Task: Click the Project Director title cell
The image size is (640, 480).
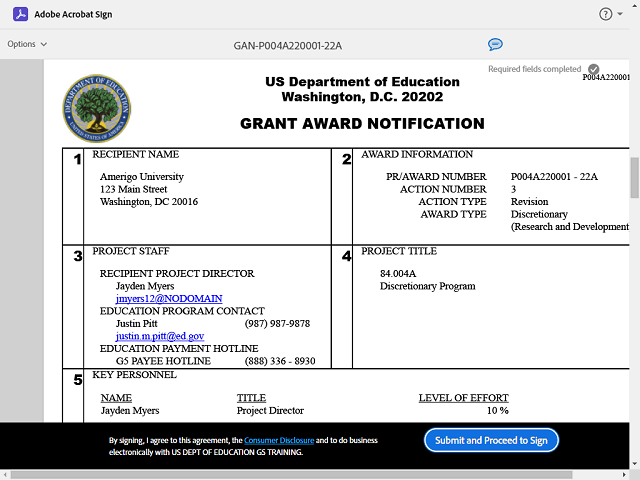Action: (270, 411)
